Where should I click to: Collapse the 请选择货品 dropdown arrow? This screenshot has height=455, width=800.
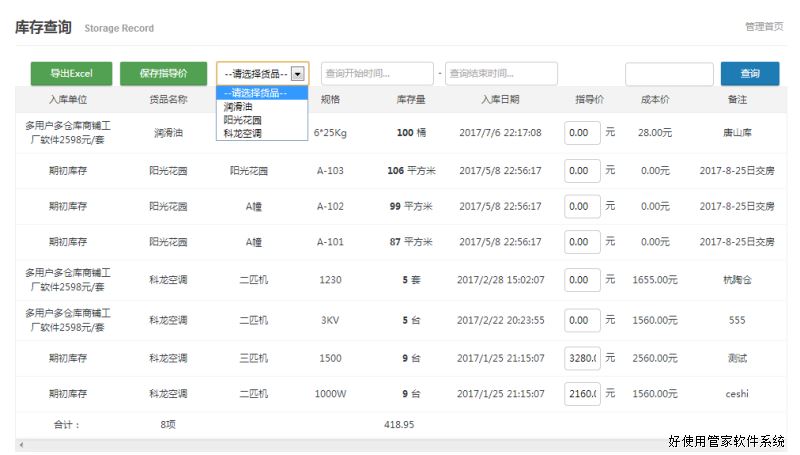pos(297,74)
